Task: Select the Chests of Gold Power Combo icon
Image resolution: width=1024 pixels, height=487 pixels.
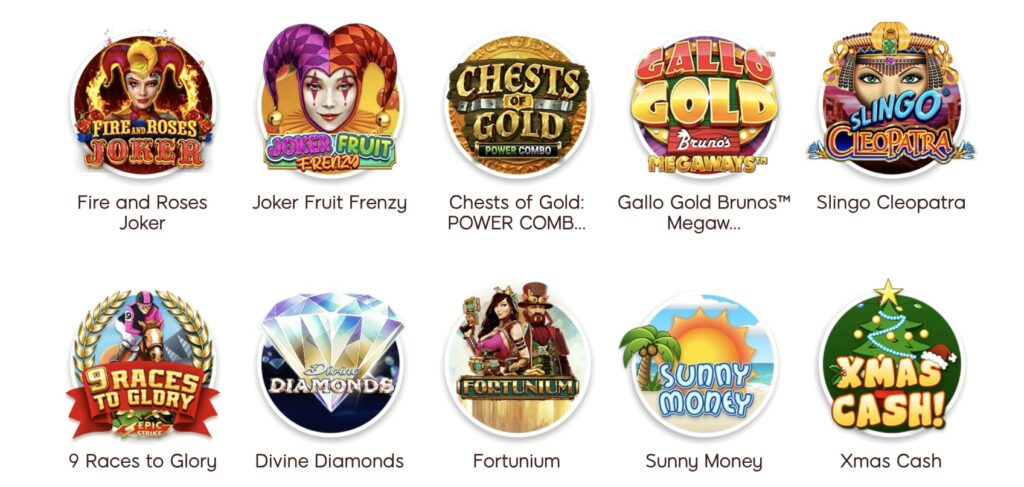Action: pyautogui.click(x=517, y=105)
